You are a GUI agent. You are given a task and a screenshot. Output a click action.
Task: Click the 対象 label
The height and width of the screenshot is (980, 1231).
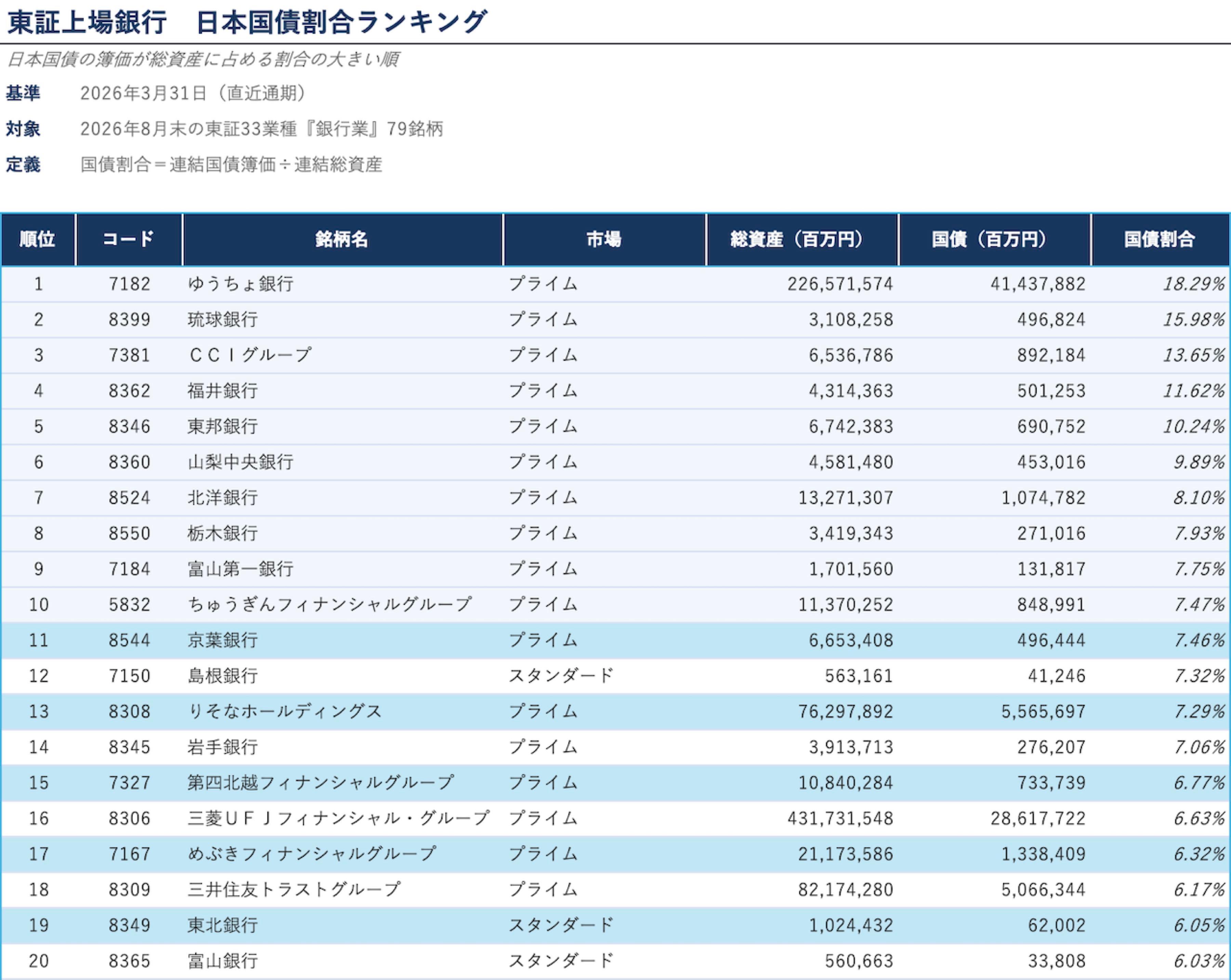[23, 129]
